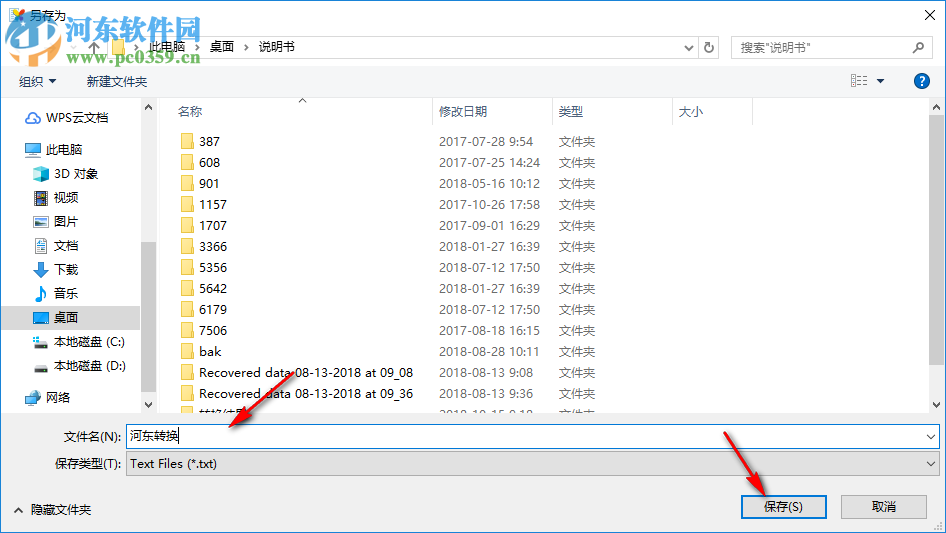
Task: Open the Save as type dropdown
Action: pyautogui.click(x=533, y=464)
